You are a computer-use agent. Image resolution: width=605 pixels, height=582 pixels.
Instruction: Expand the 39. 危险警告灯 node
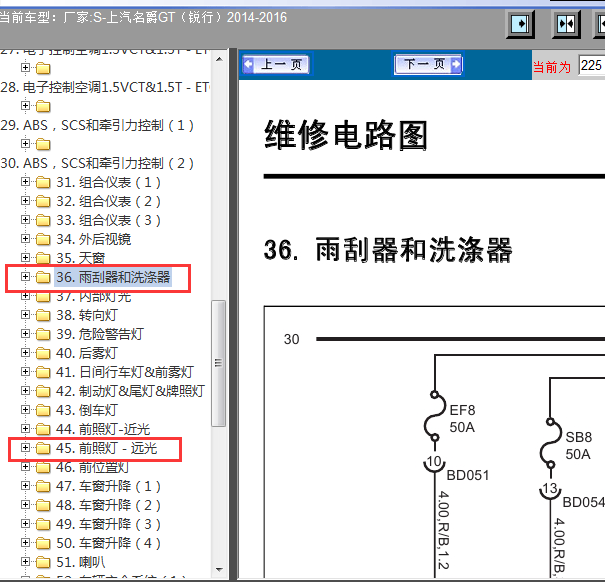click(x=25, y=333)
